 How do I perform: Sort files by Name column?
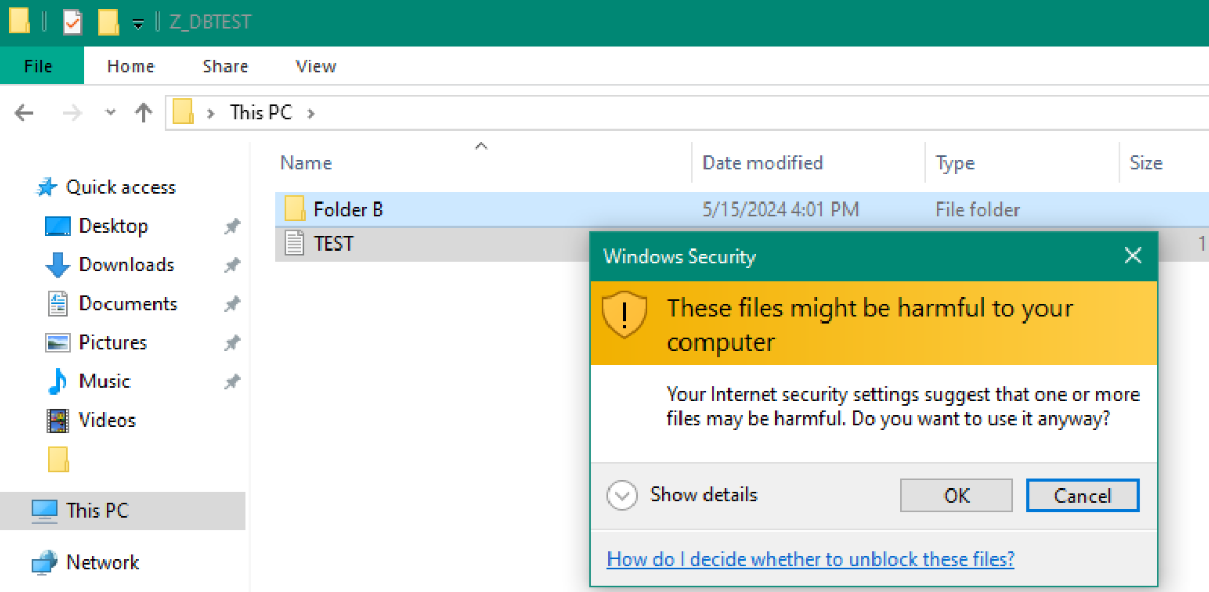point(306,163)
